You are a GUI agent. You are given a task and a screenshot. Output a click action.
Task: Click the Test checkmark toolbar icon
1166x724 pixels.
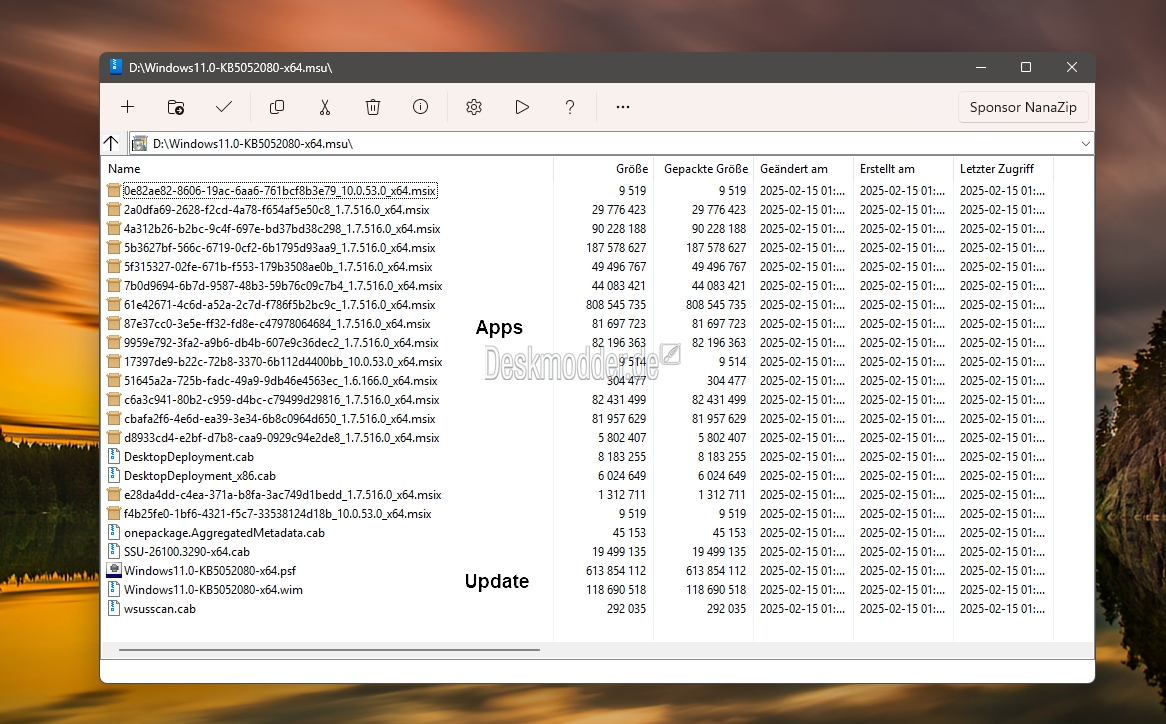pyautogui.click(x=224, y=107)
